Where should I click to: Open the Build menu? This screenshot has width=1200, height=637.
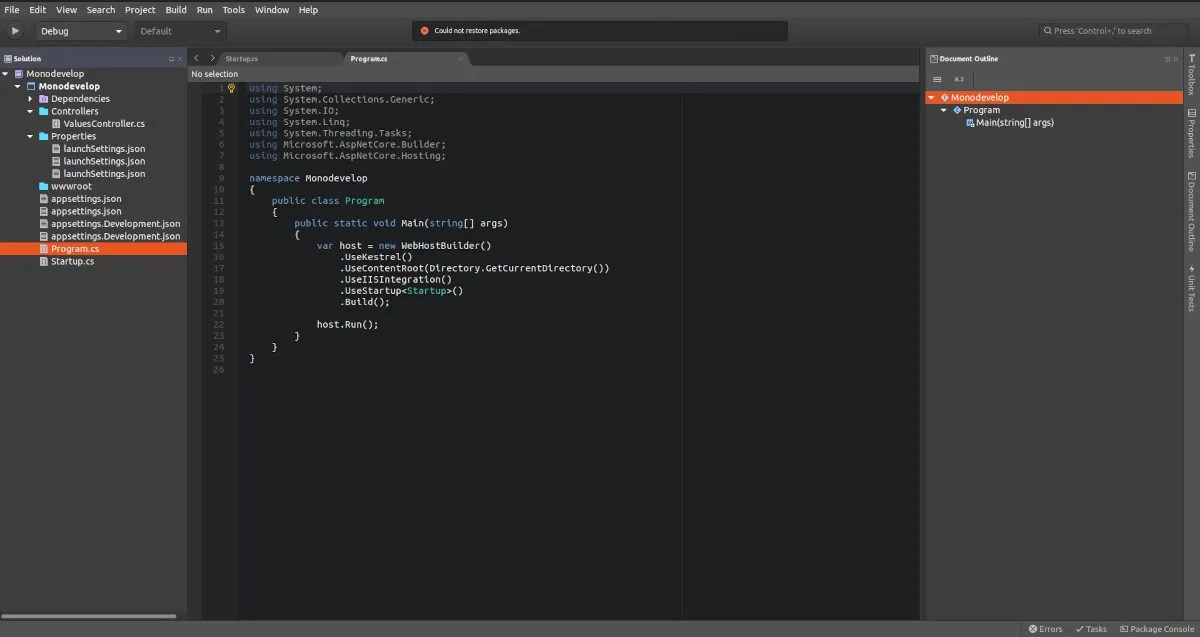point(176,10)
